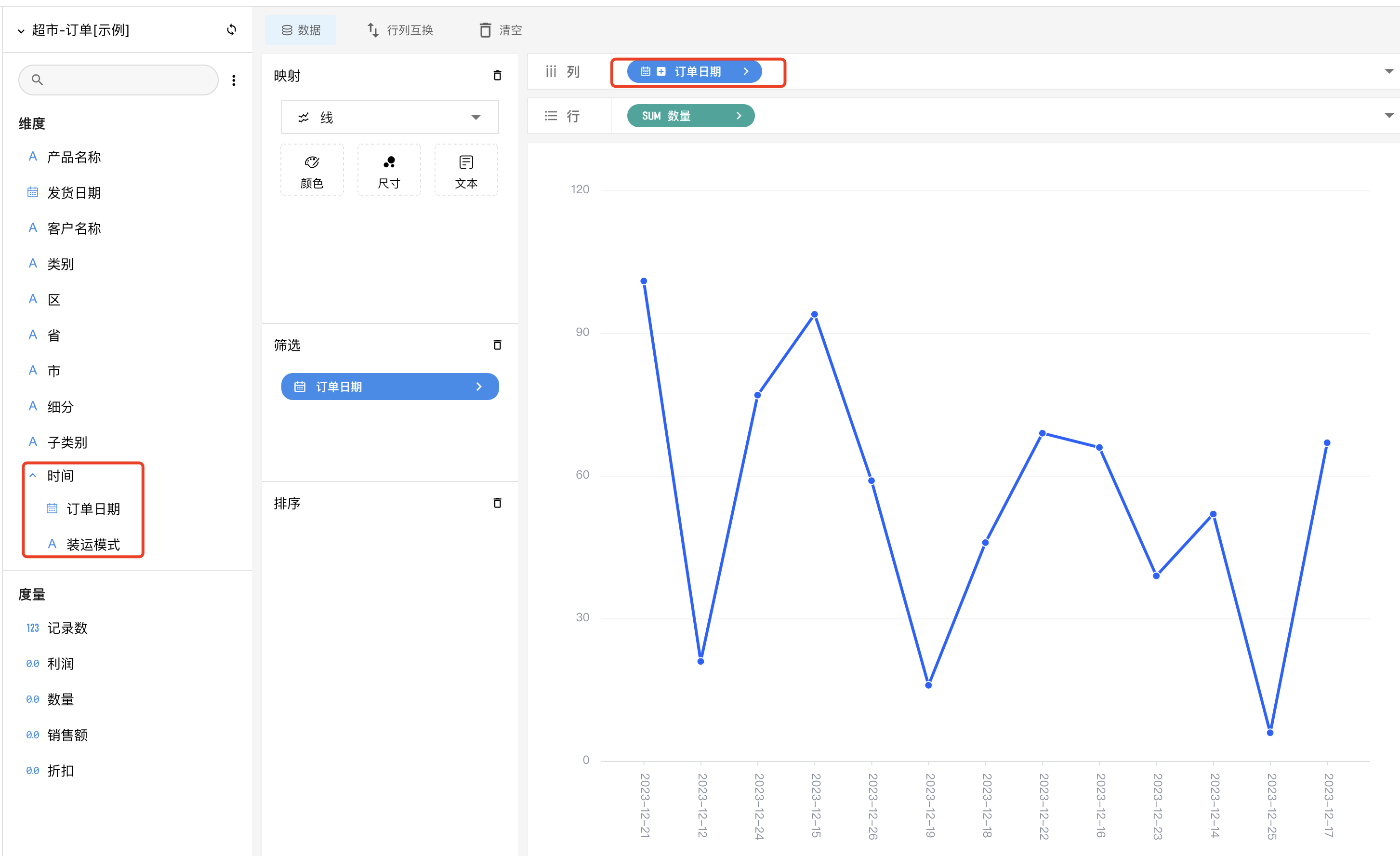This screenshot has height=856, width=1400.
Task: Select the 折扣 measure
Action: (60, 771)
